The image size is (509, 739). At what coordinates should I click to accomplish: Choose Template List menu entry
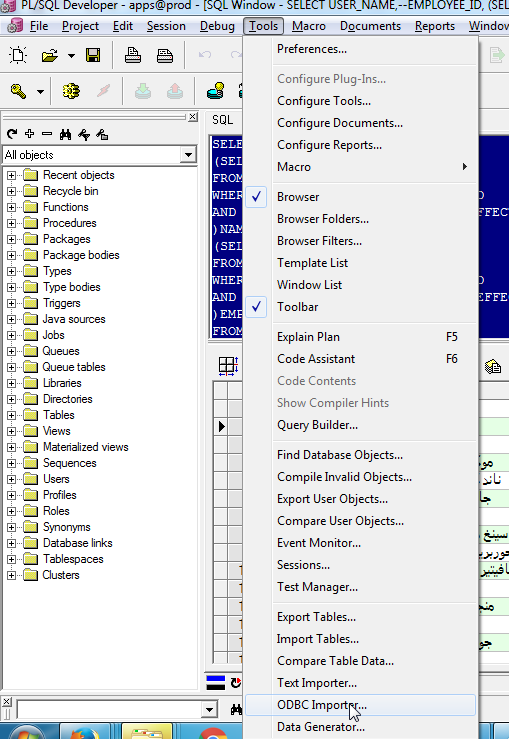tap(361, 263)
